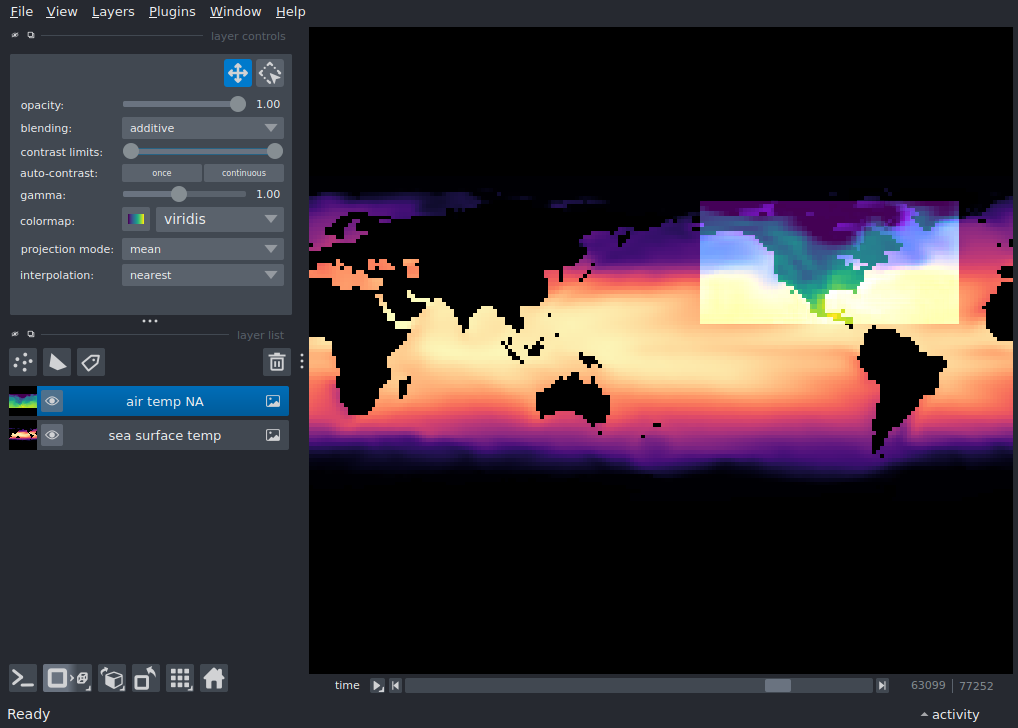Hide the air temp NA layer
The width and height of the screenshot is (1018, 728).
point(52,402)
